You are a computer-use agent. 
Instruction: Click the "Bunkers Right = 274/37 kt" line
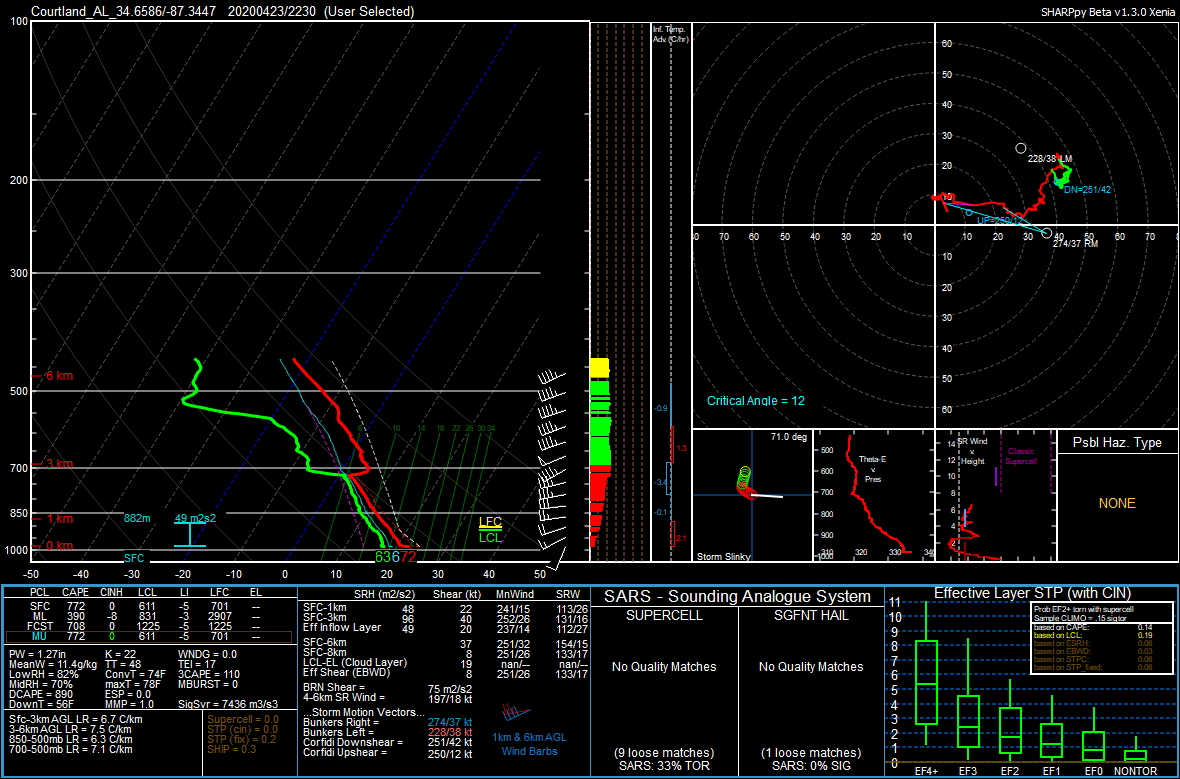[x=388, y=723]
